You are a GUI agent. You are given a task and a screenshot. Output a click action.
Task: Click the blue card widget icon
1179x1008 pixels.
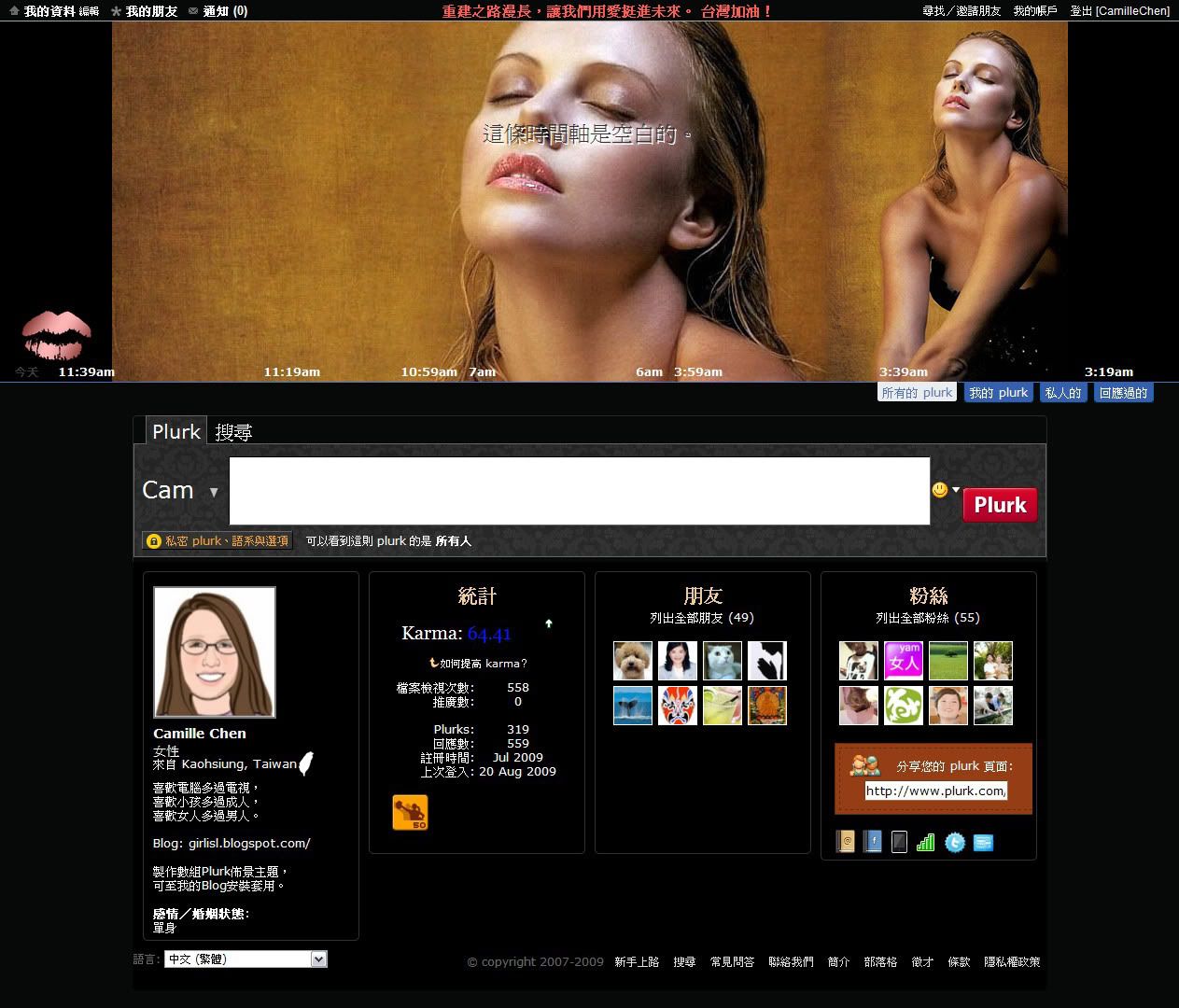[x=983, y=843]
